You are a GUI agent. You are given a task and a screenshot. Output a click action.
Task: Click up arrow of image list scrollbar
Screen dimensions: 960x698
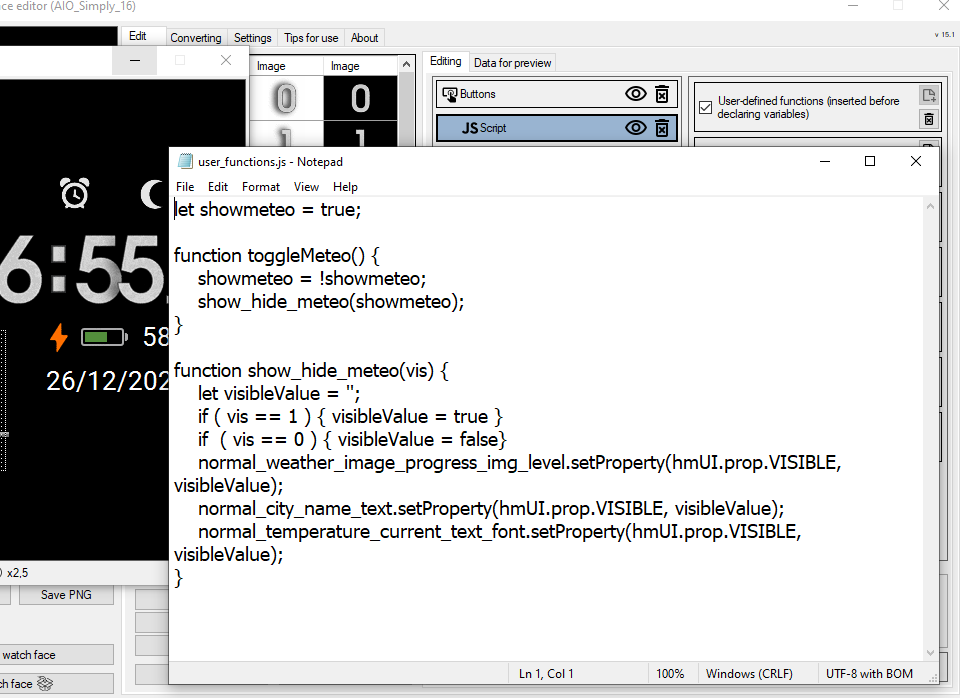406,64
